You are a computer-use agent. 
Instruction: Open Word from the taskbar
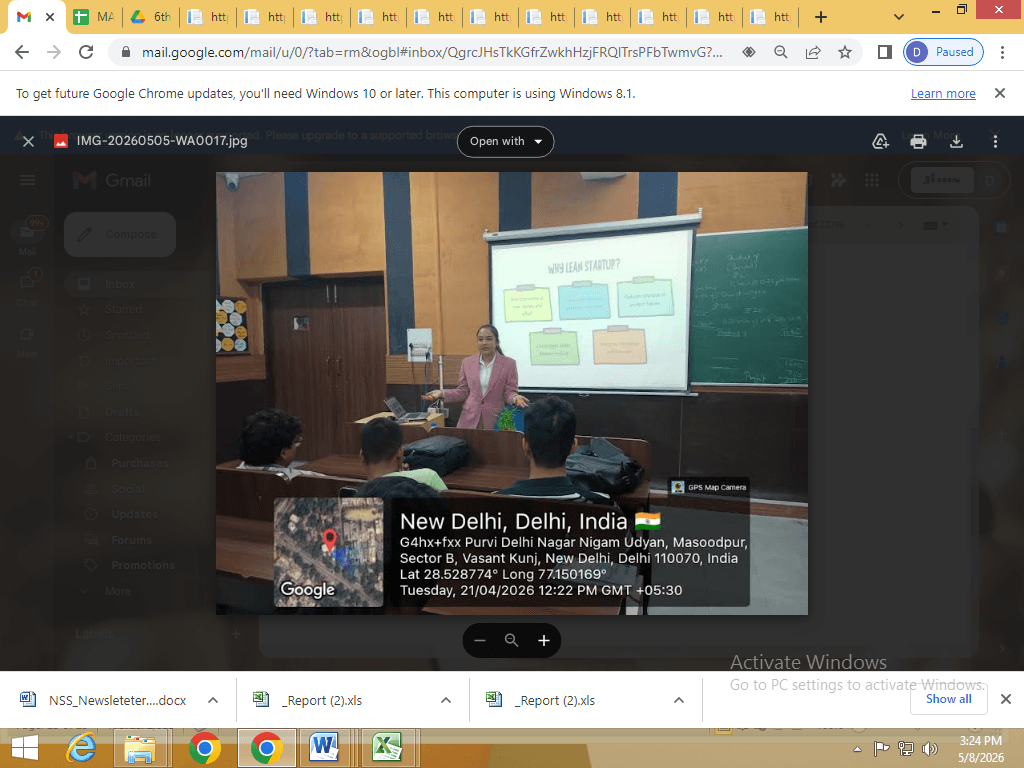coord(325,748)
